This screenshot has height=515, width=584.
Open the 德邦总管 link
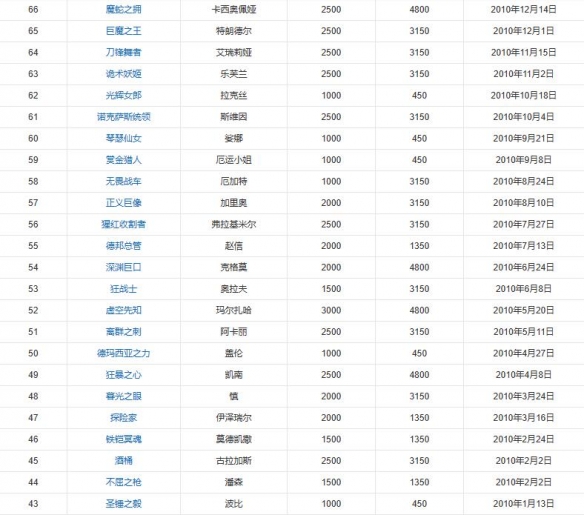tap(124, 246)
